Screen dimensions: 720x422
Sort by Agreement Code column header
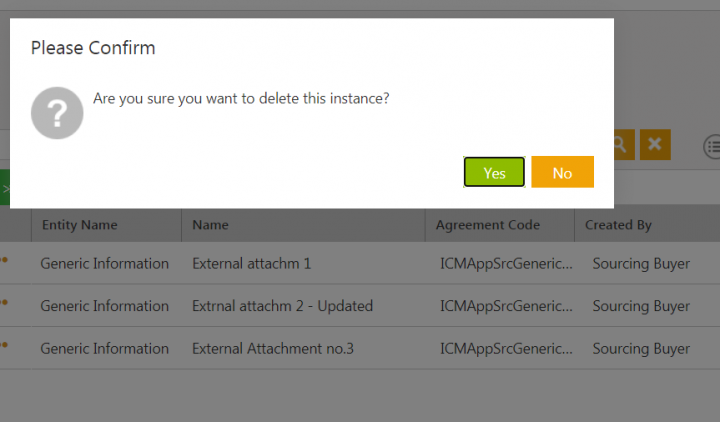point(487,225)
